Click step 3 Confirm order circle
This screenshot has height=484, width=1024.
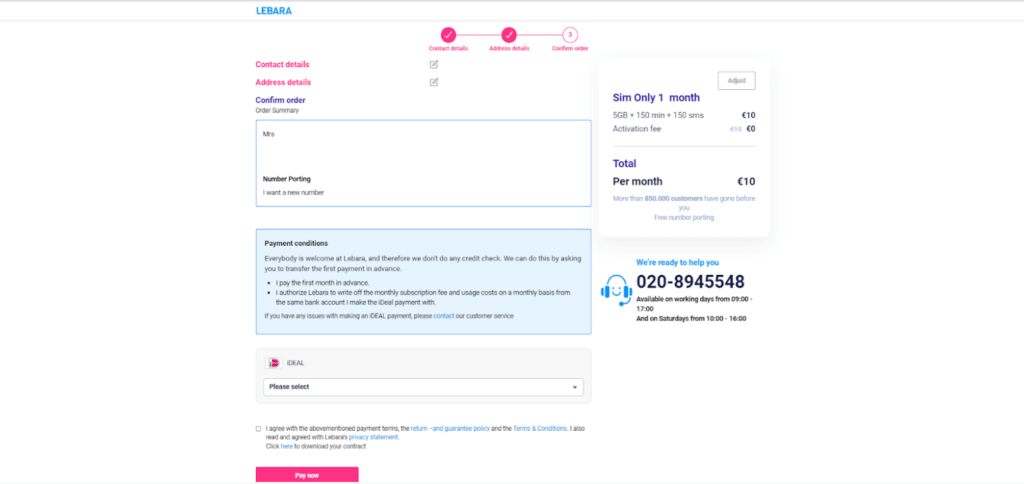coord(569,35)
